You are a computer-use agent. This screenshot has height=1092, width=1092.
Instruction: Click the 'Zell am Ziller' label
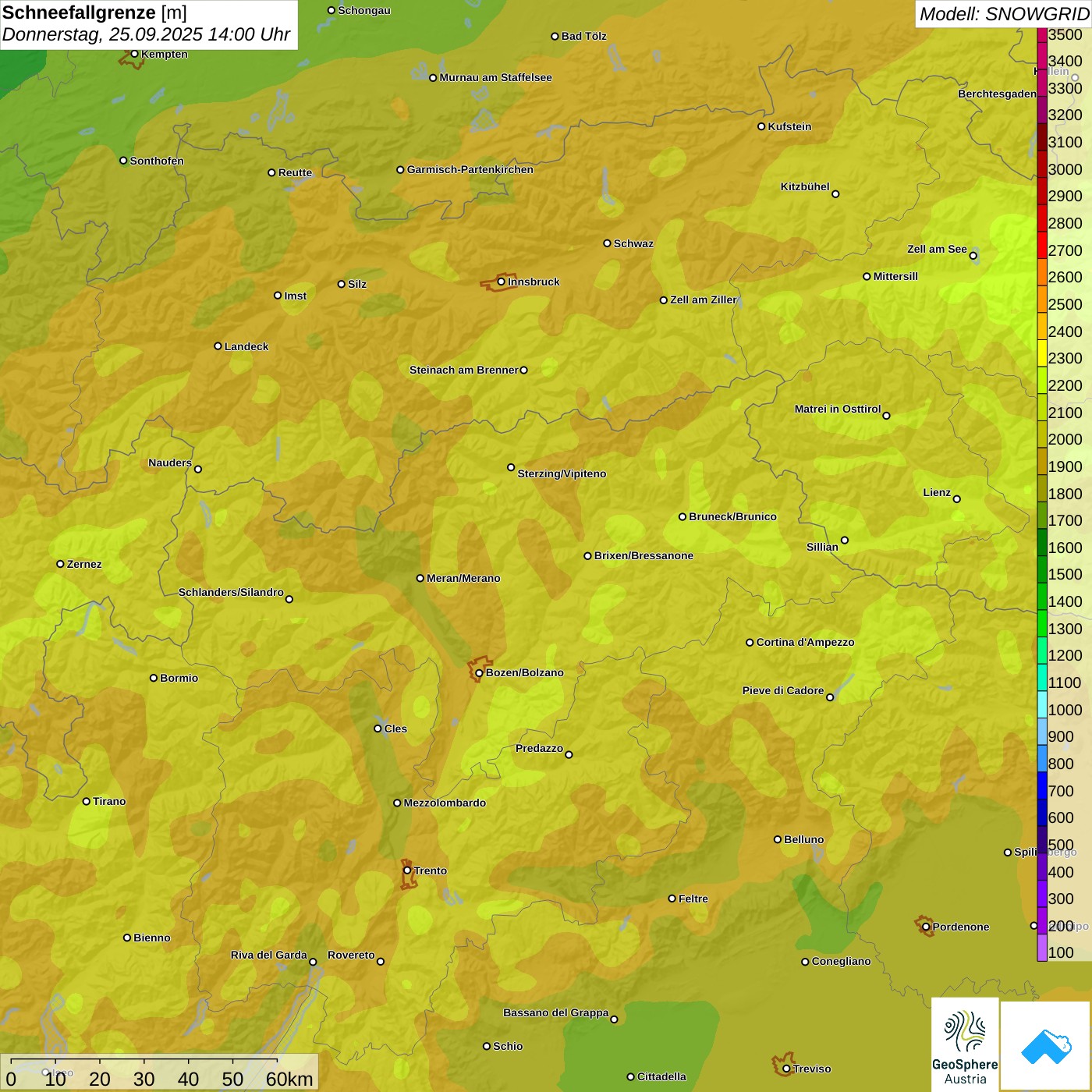[x=704, y=300]
